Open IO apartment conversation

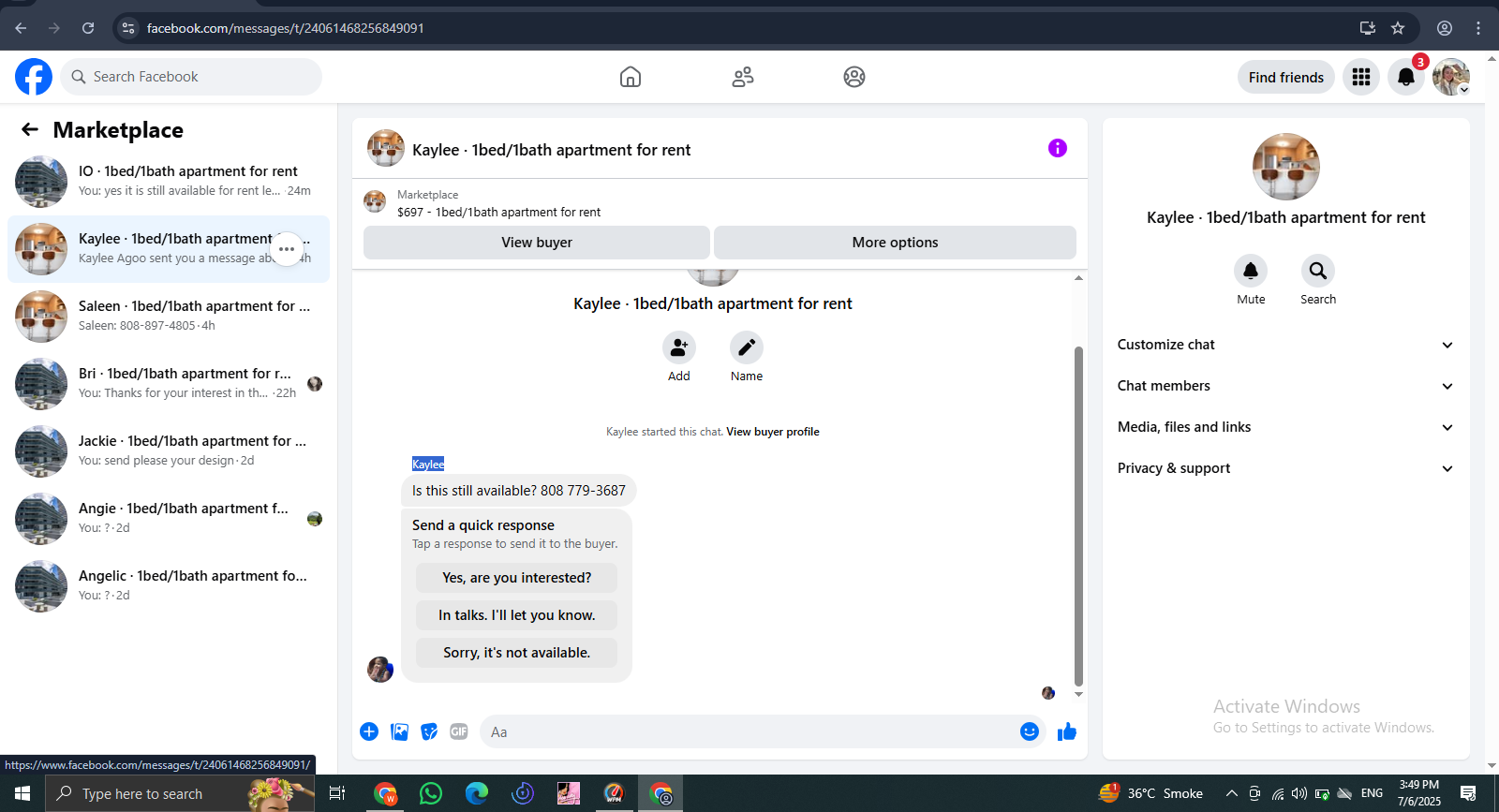(169, 182)
